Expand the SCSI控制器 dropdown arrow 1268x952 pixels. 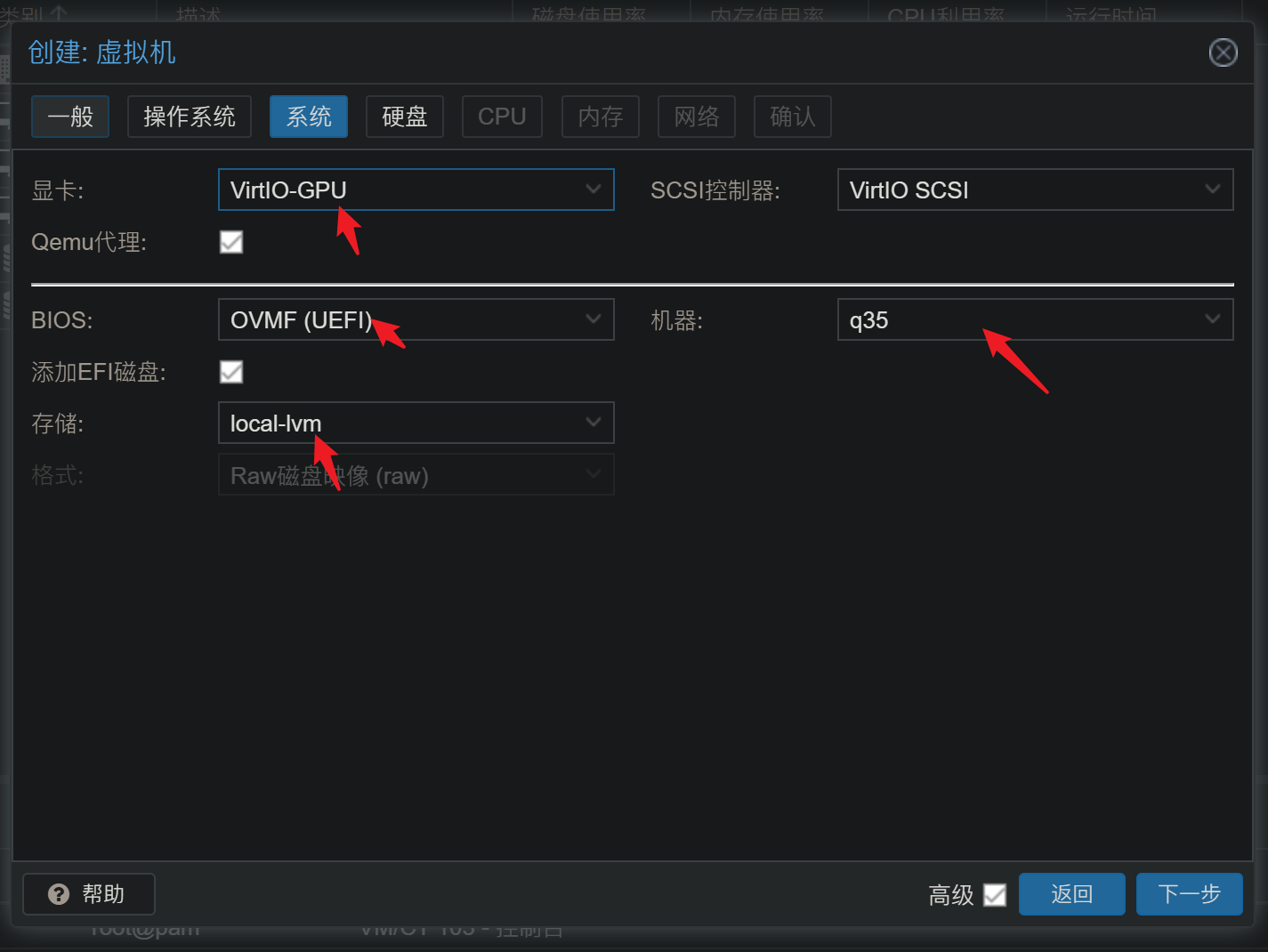click(1212, 190)
